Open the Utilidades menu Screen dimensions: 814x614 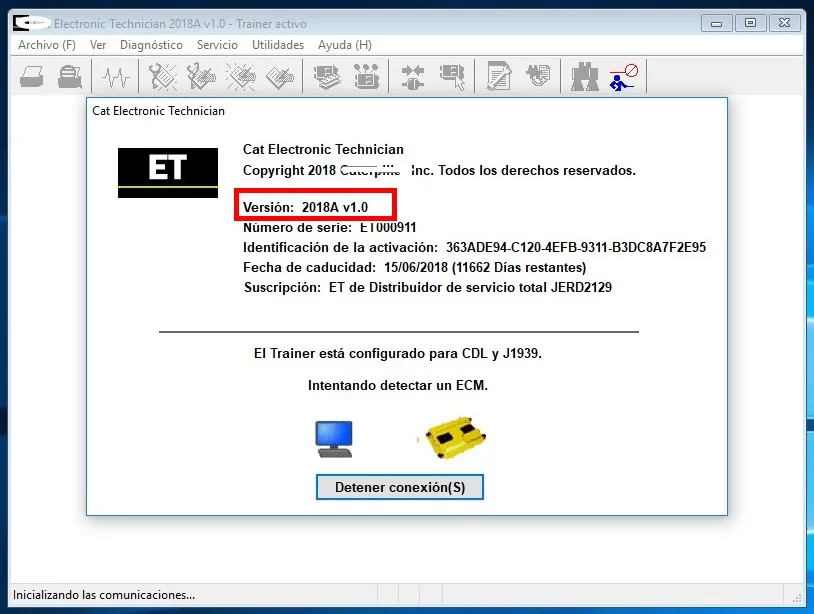(278, 45)
